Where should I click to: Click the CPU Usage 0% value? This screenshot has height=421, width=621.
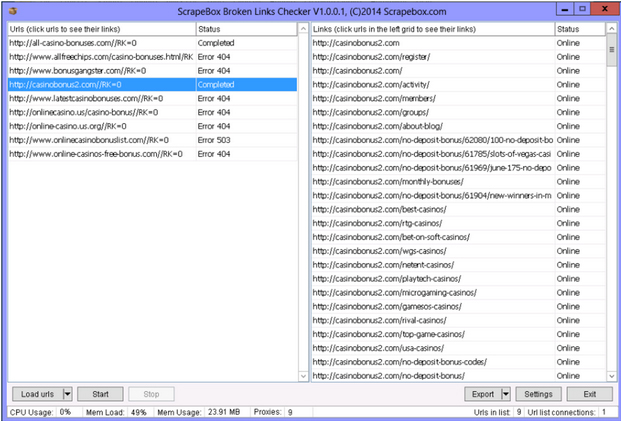click(x=65, y=412)
